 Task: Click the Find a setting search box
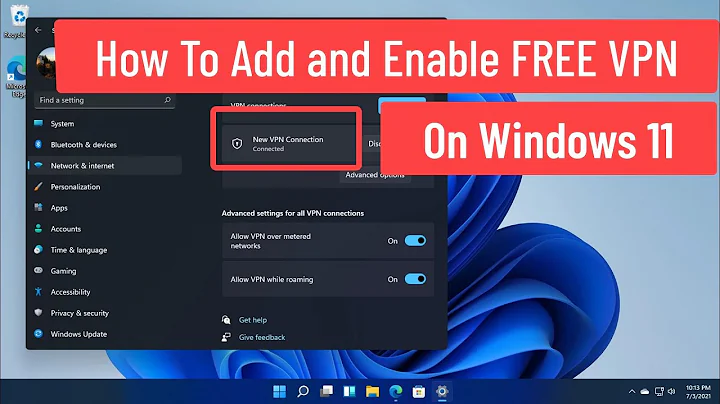(105, 100)
